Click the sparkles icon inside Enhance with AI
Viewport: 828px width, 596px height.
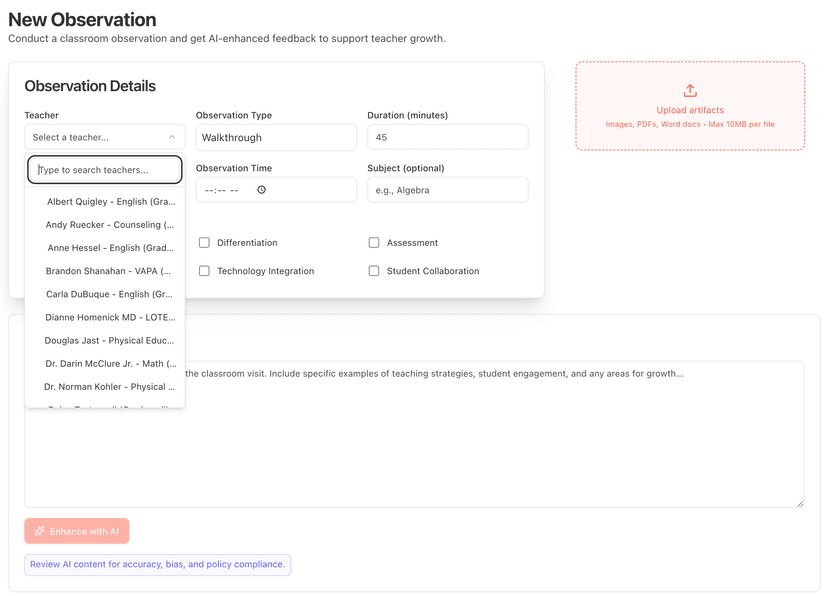click(x=38, y=531)
